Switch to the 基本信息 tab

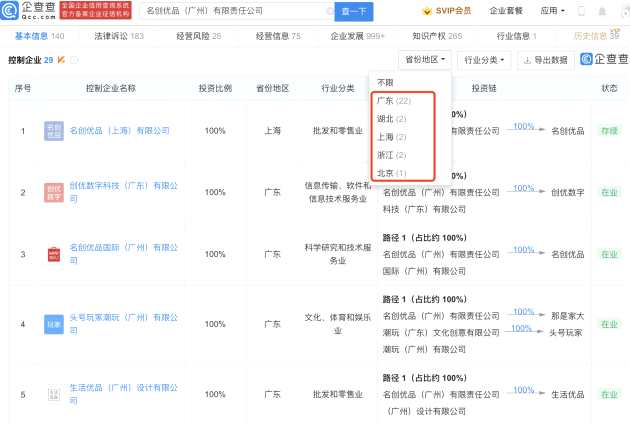click(39, 36)
